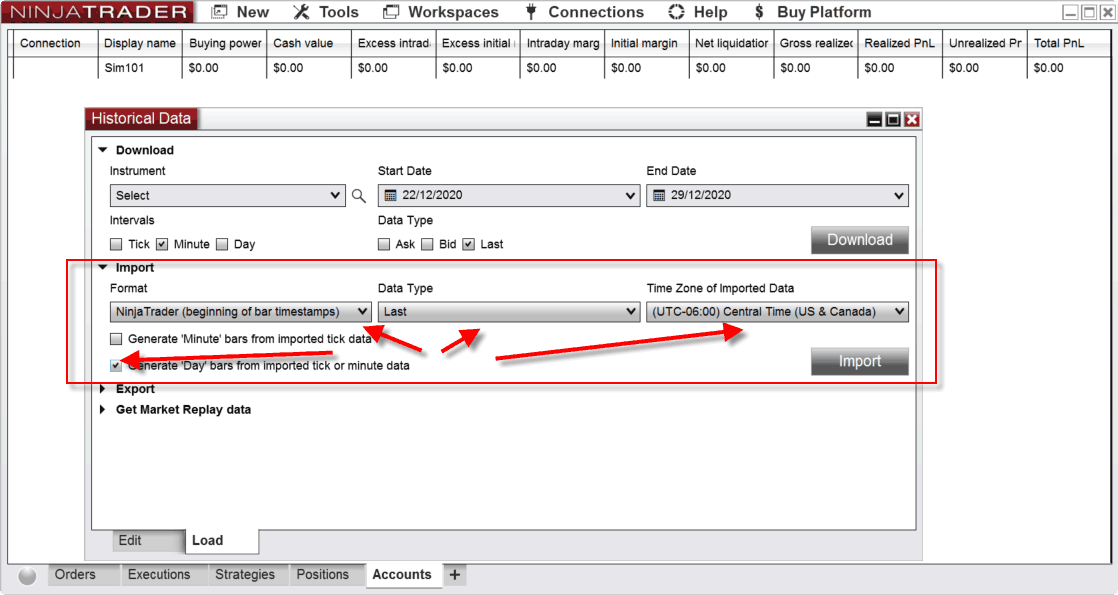Click the Workspaces icon
Image resolution: width=1118 pixels, height=595 pixels.
tap(391, 12)
